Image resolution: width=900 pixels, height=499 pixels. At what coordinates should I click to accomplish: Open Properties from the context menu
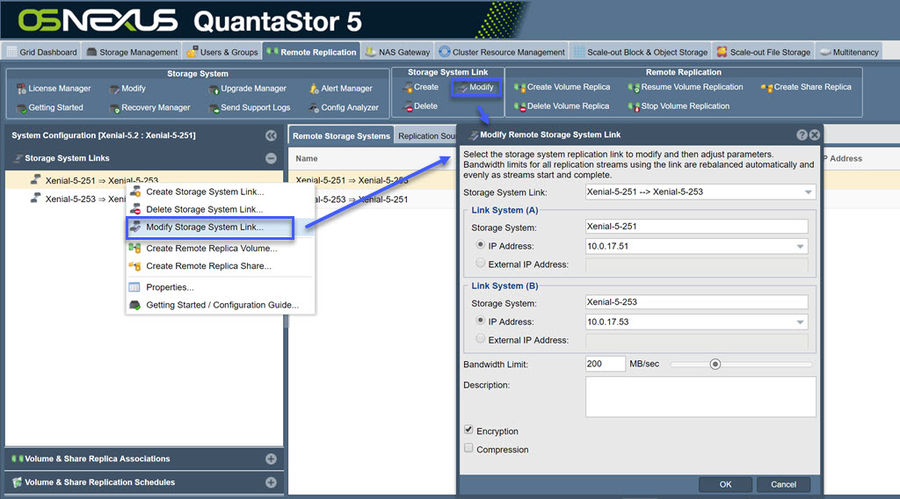(220, 288)
